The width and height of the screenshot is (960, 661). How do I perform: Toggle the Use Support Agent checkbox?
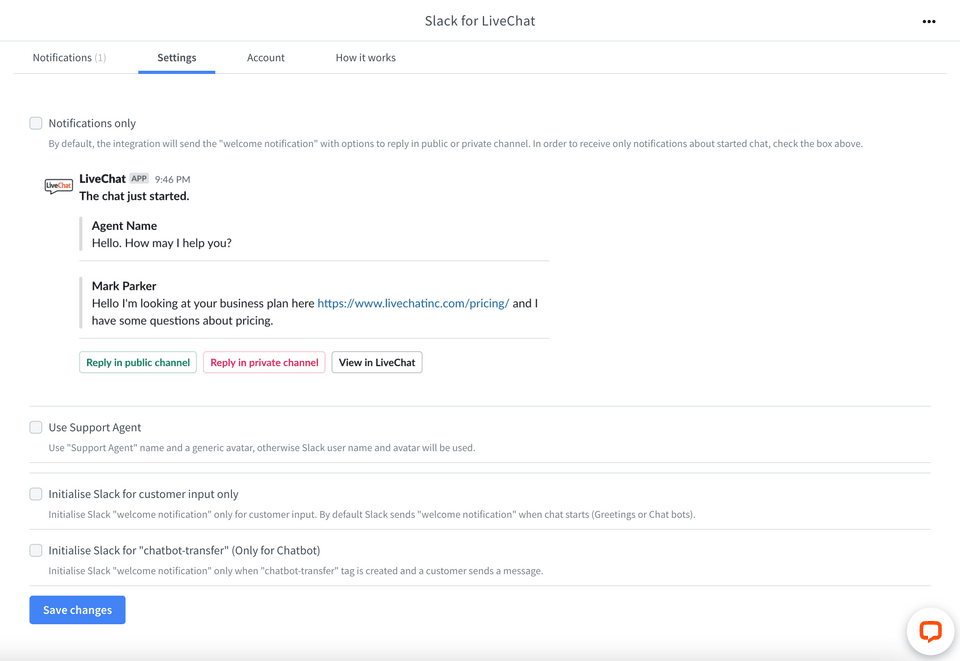(36, 427)
